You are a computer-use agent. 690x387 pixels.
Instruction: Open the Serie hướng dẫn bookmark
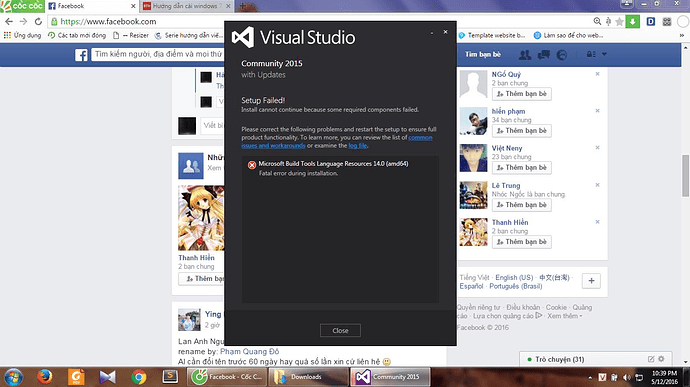(x=189, y=35)
